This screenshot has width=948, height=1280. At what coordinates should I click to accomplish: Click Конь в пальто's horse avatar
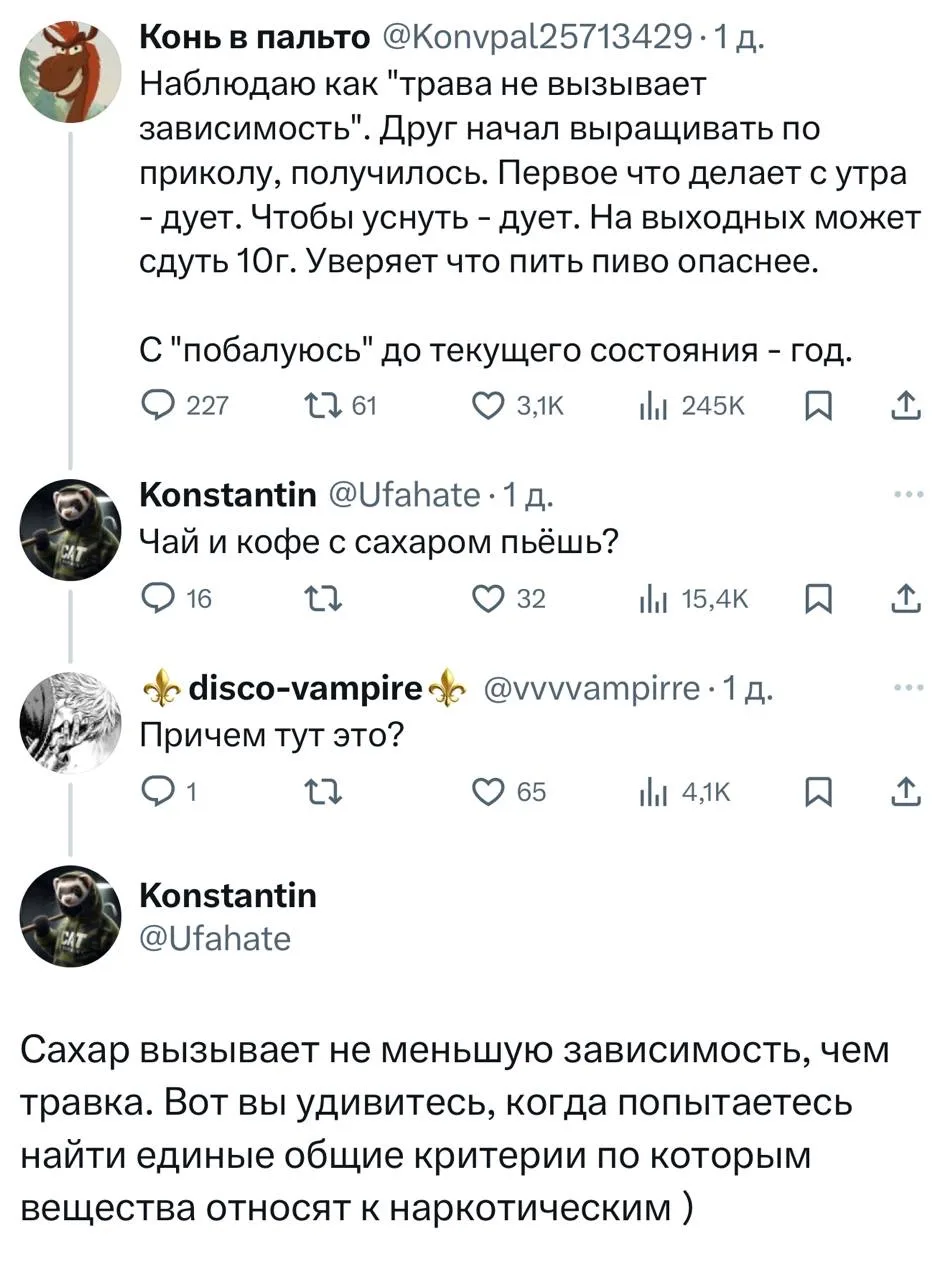(x=70, y=71)
